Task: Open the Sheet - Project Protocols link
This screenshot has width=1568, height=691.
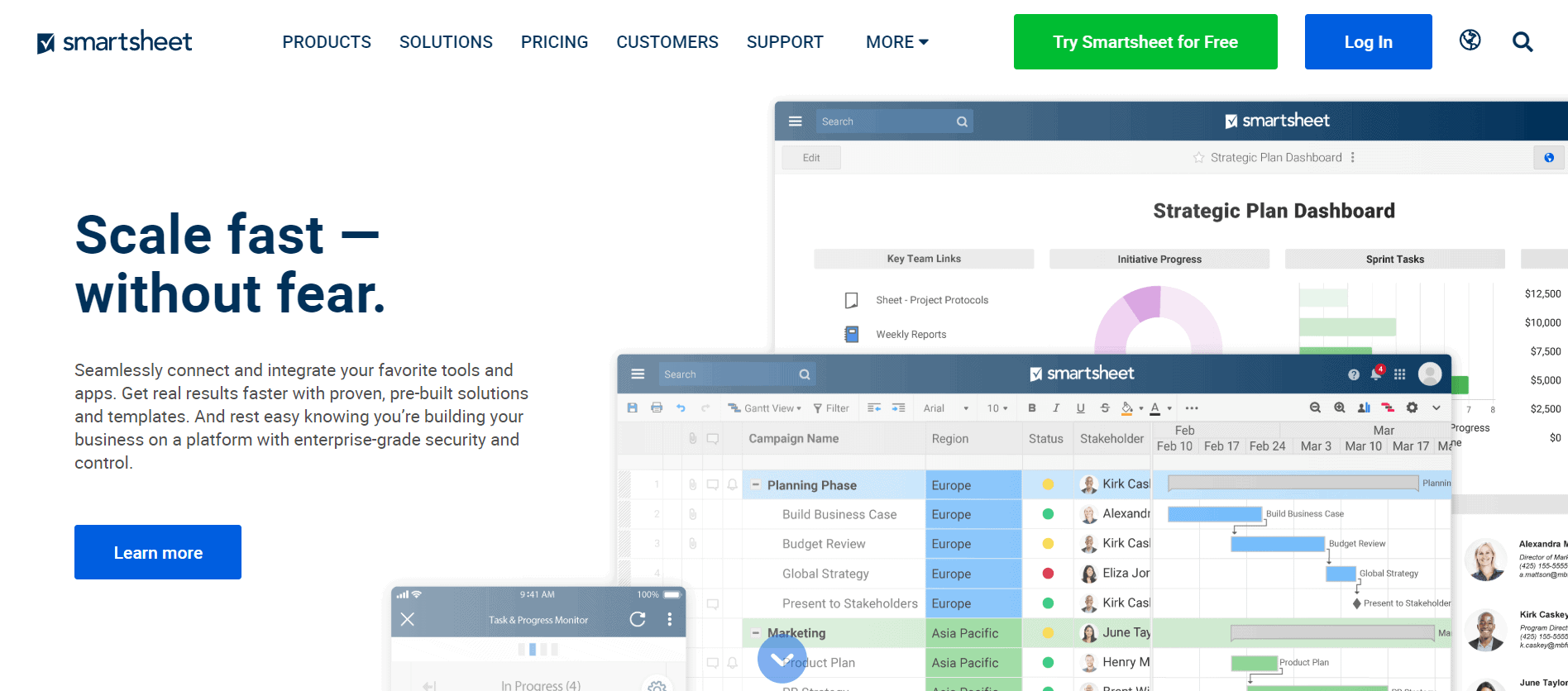Action: coord(932,300)
